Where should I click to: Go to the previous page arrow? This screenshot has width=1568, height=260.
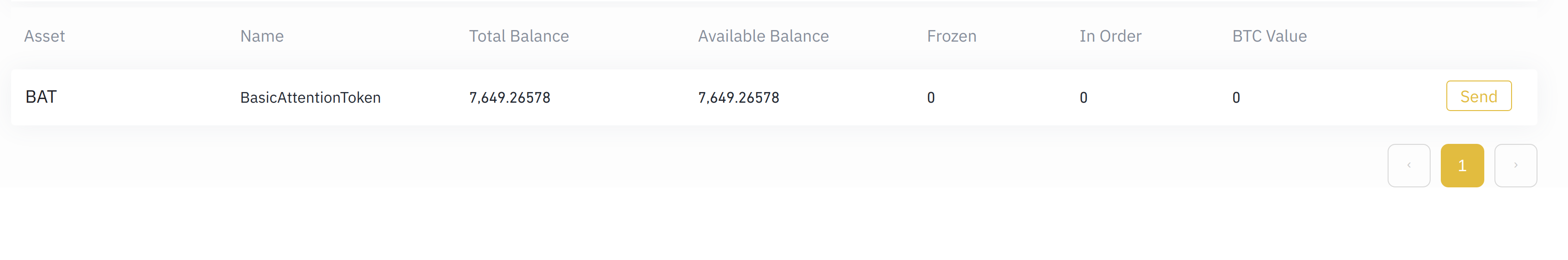pos(1408,165)
